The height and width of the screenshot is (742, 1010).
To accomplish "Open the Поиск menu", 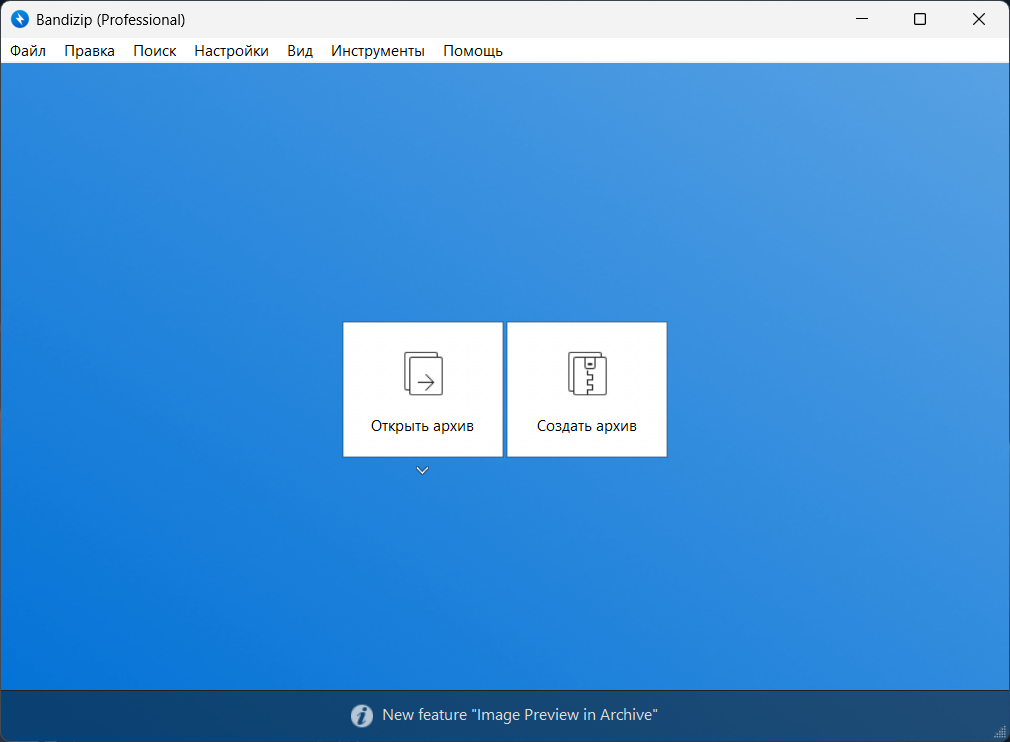I will pos(155,51).
